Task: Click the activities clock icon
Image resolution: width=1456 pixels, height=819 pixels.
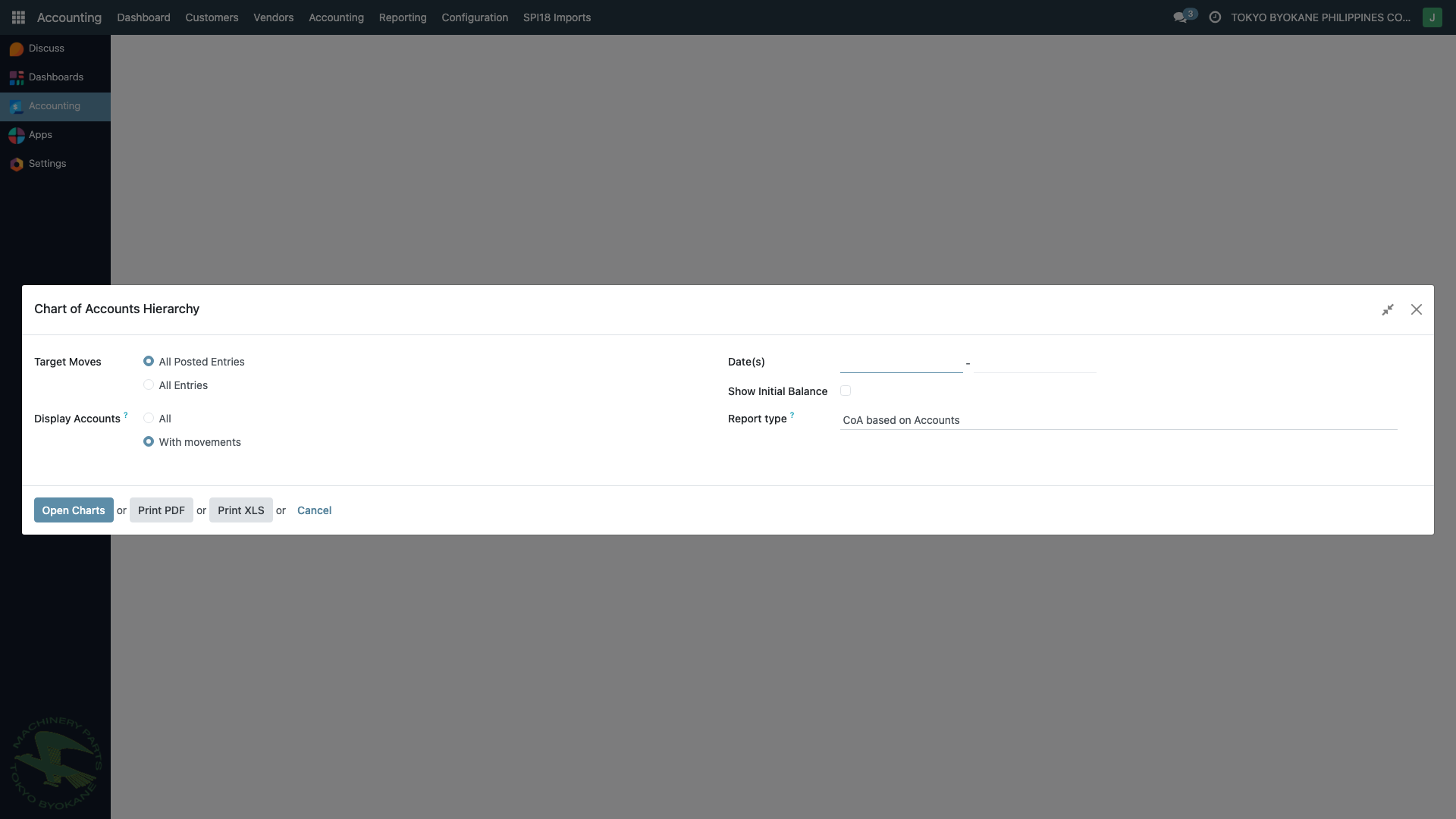Action: pyautogui.click(x=1215, y=17)
